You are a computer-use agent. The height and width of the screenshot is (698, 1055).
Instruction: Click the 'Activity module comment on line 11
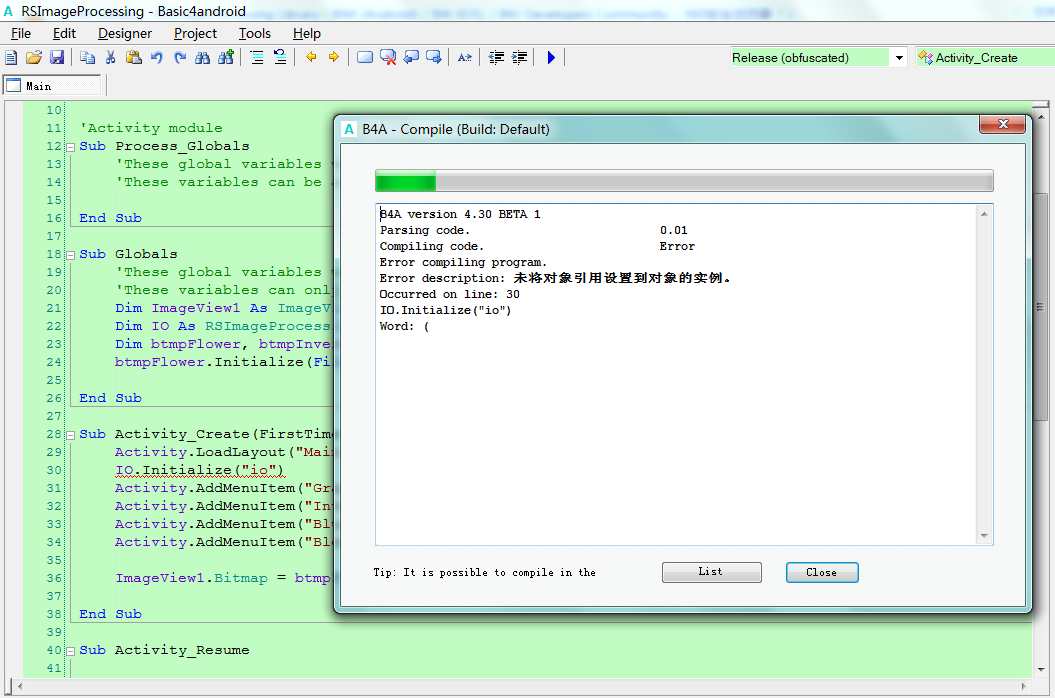point(151,128)
